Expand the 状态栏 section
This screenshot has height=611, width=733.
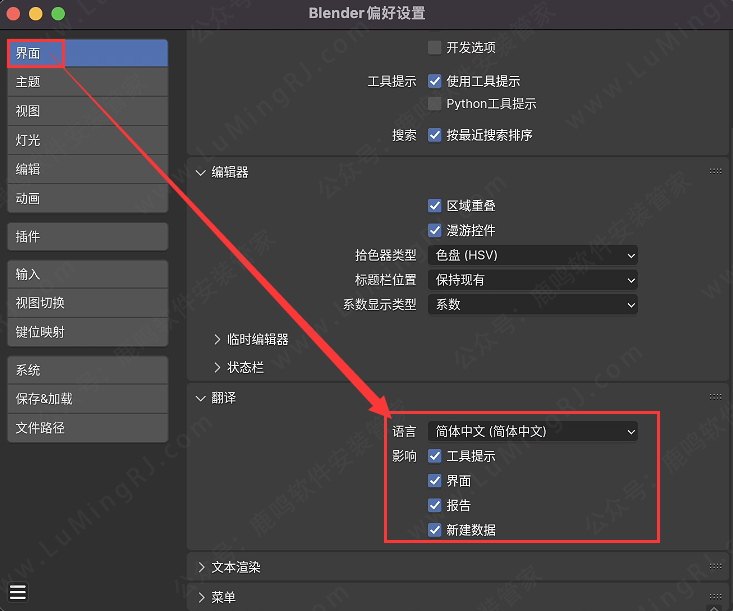click(239, 368)
